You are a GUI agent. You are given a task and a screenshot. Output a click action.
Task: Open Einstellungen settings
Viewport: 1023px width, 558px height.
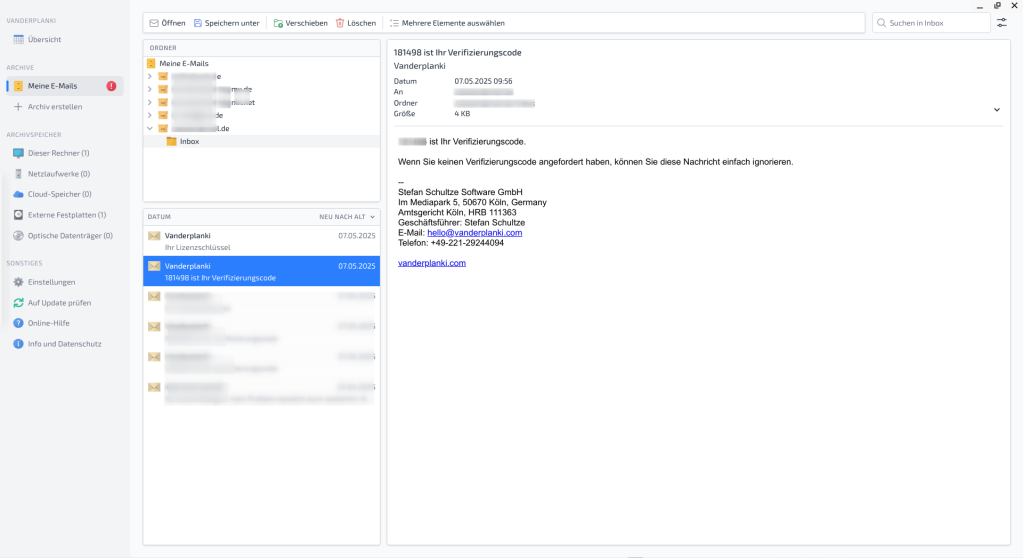(x=51, y=282)
